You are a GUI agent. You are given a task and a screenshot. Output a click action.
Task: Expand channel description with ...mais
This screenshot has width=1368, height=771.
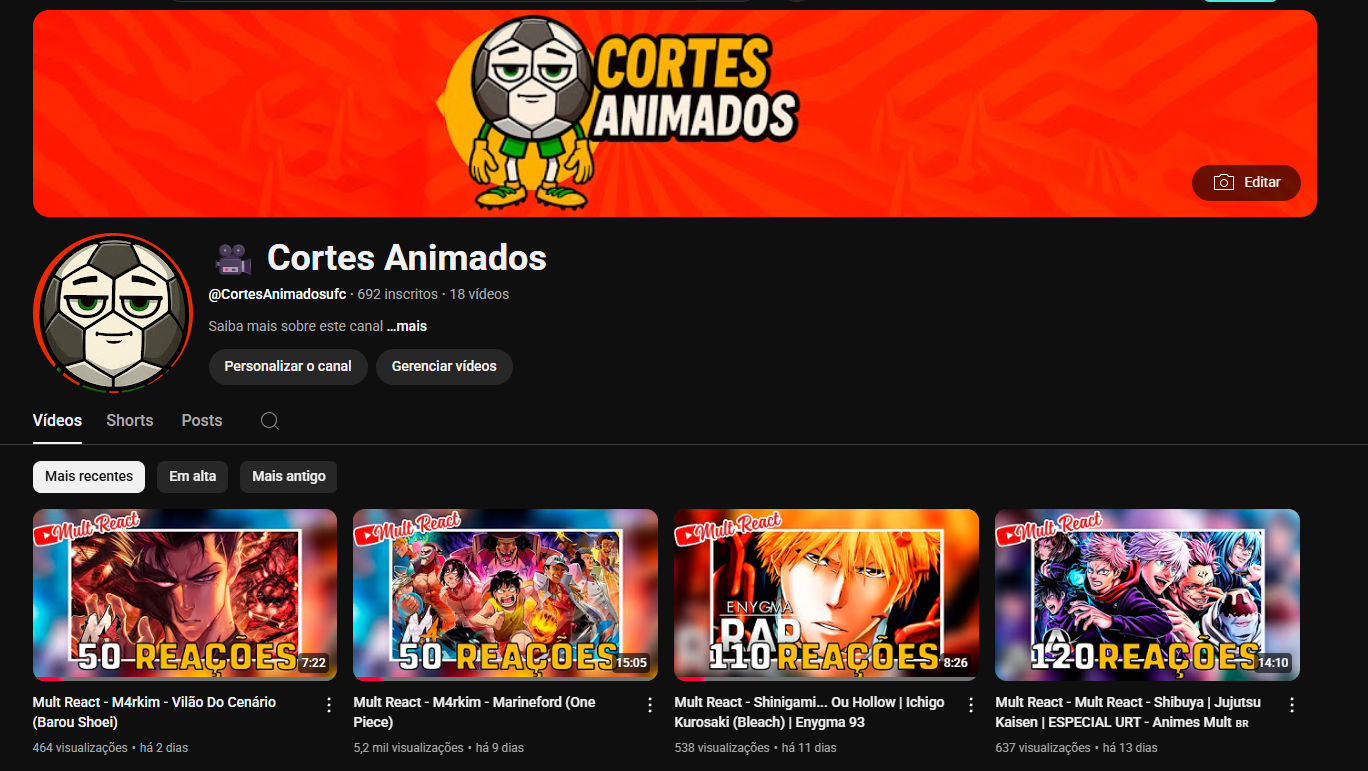coord(407,326)
